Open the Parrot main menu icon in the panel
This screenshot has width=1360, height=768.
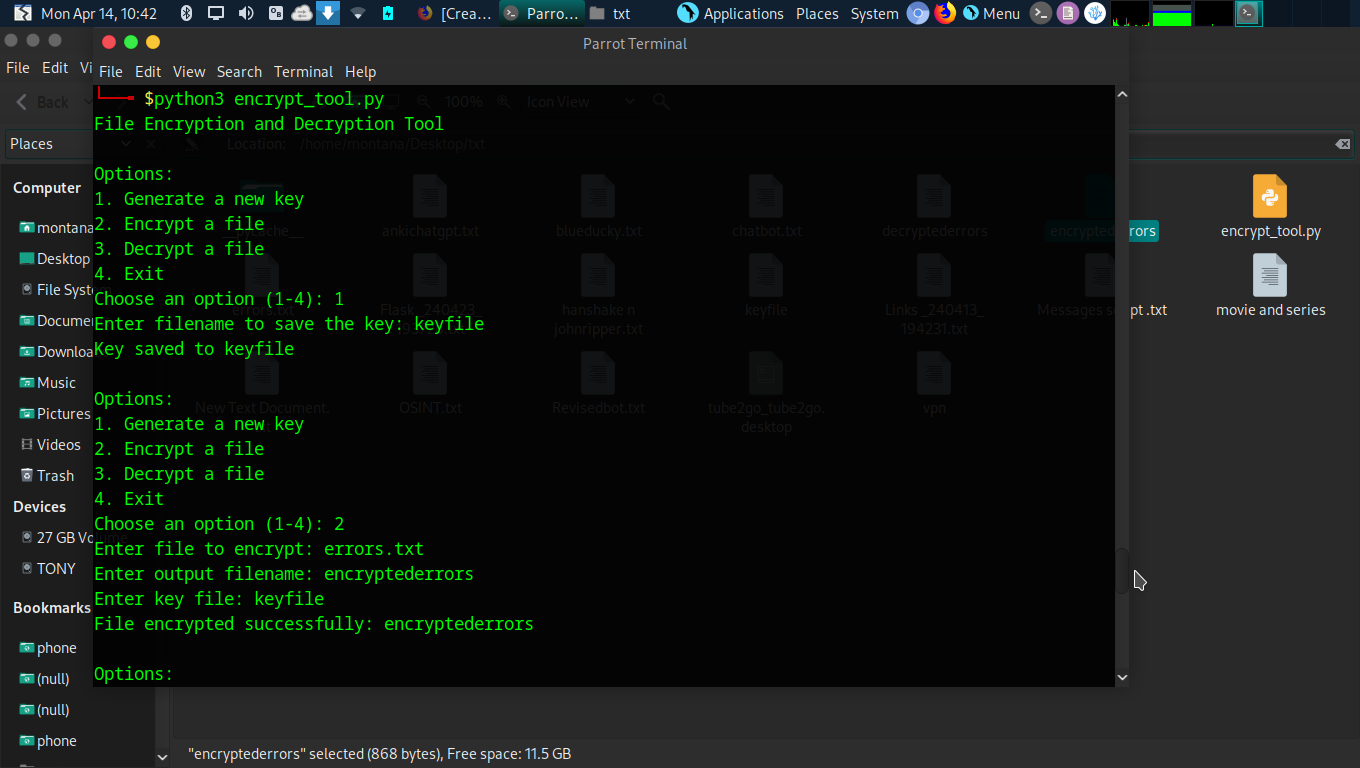tap(22, 14)
